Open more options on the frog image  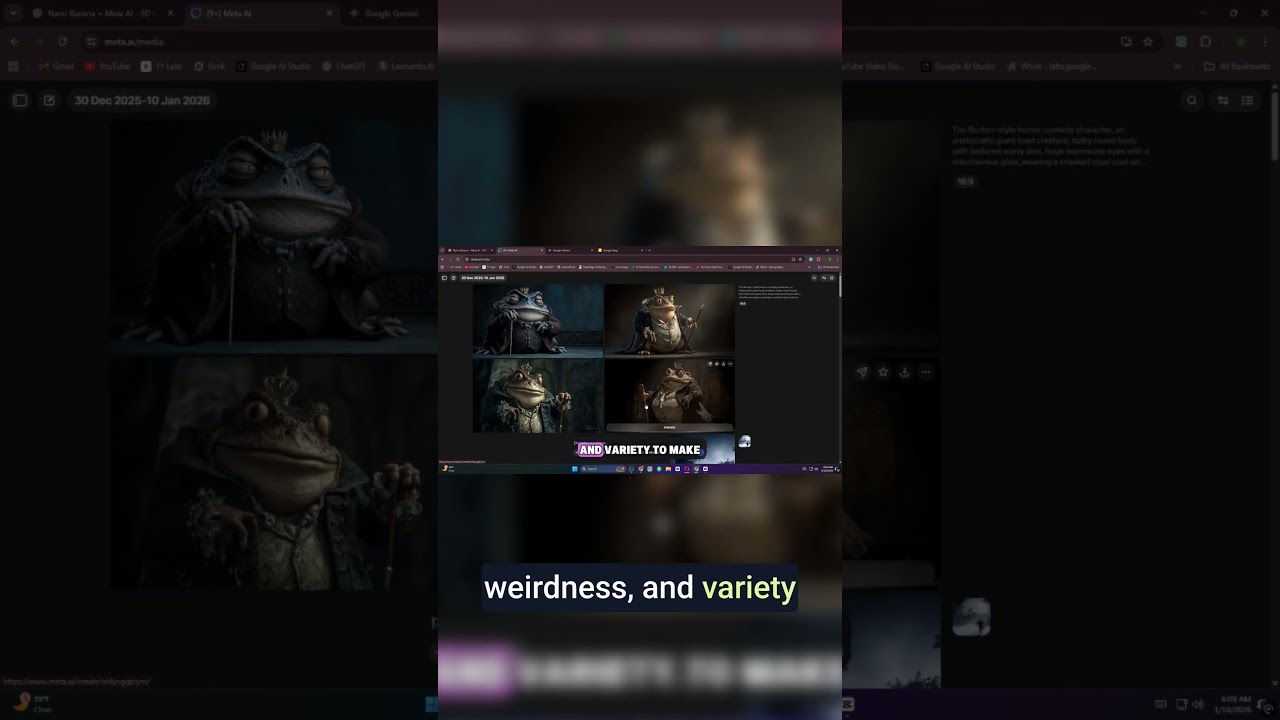(927, 372)
